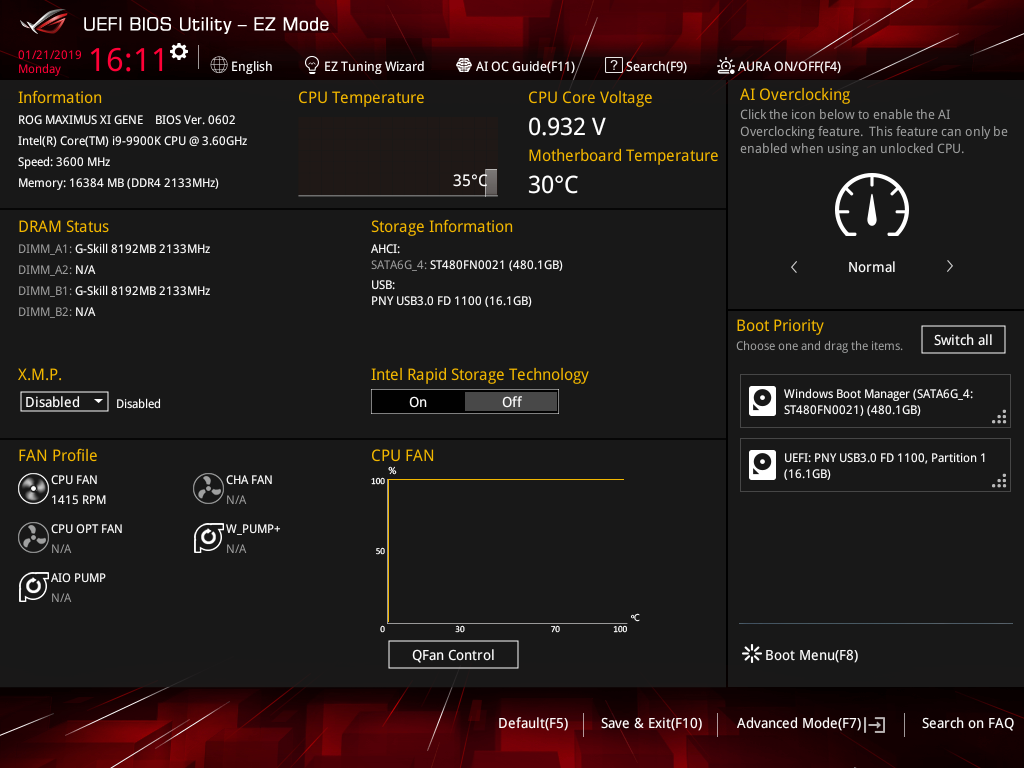
Task: Click the DIMM_A1 G-Skill 8192MB row
Action: 114,249
